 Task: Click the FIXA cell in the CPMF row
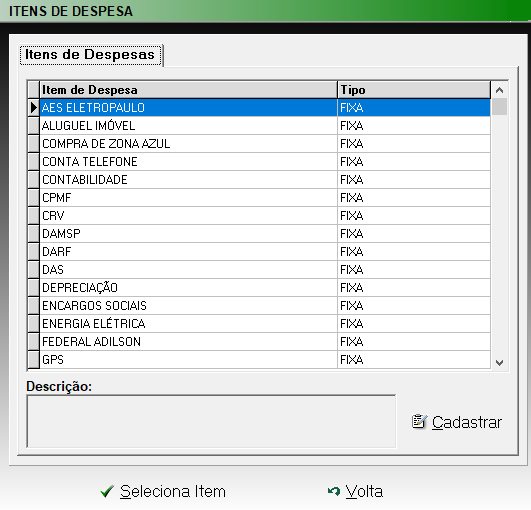pos(414,197)
